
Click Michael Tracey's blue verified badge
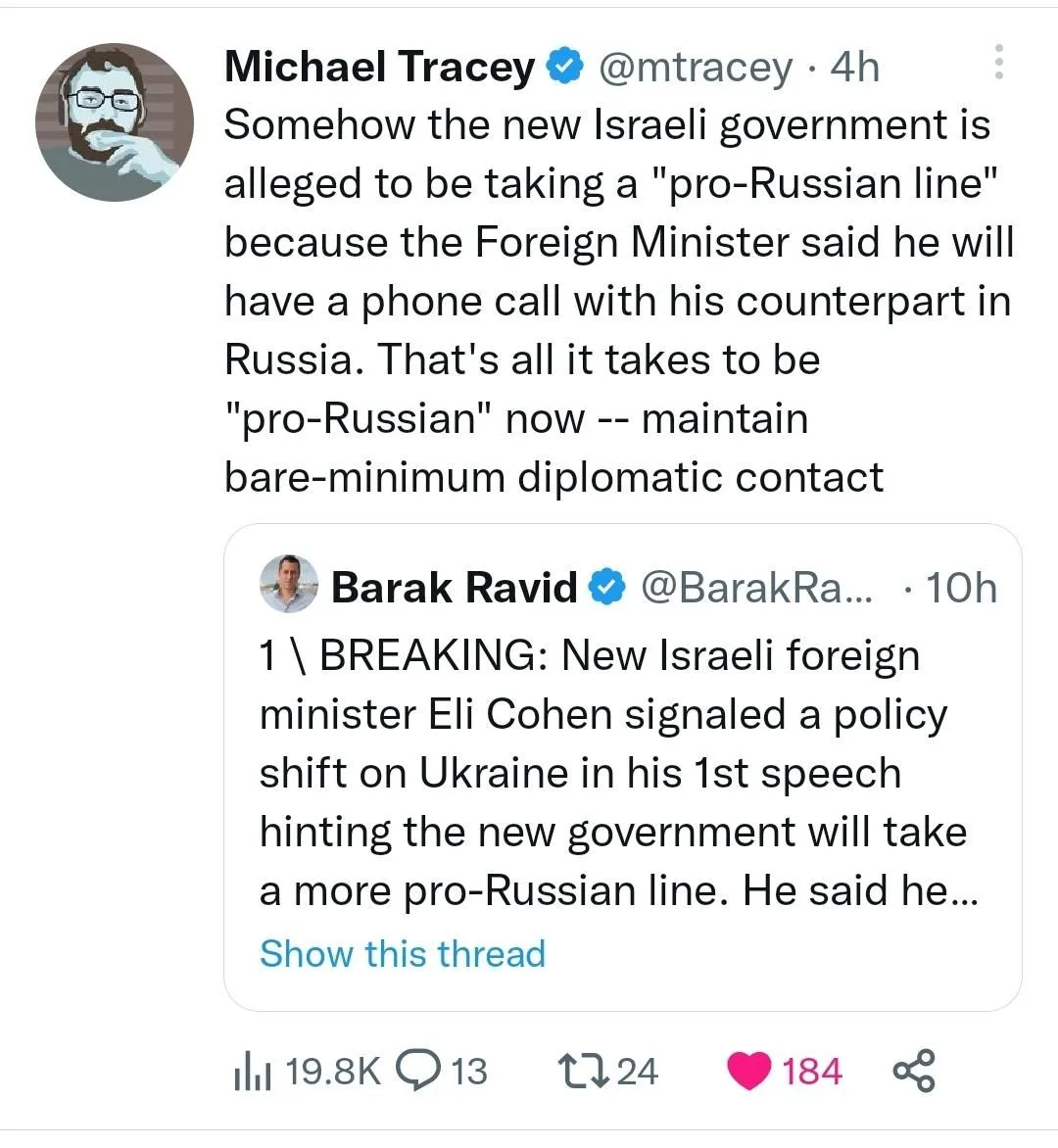pyautogui.click(x=561, y=67)
